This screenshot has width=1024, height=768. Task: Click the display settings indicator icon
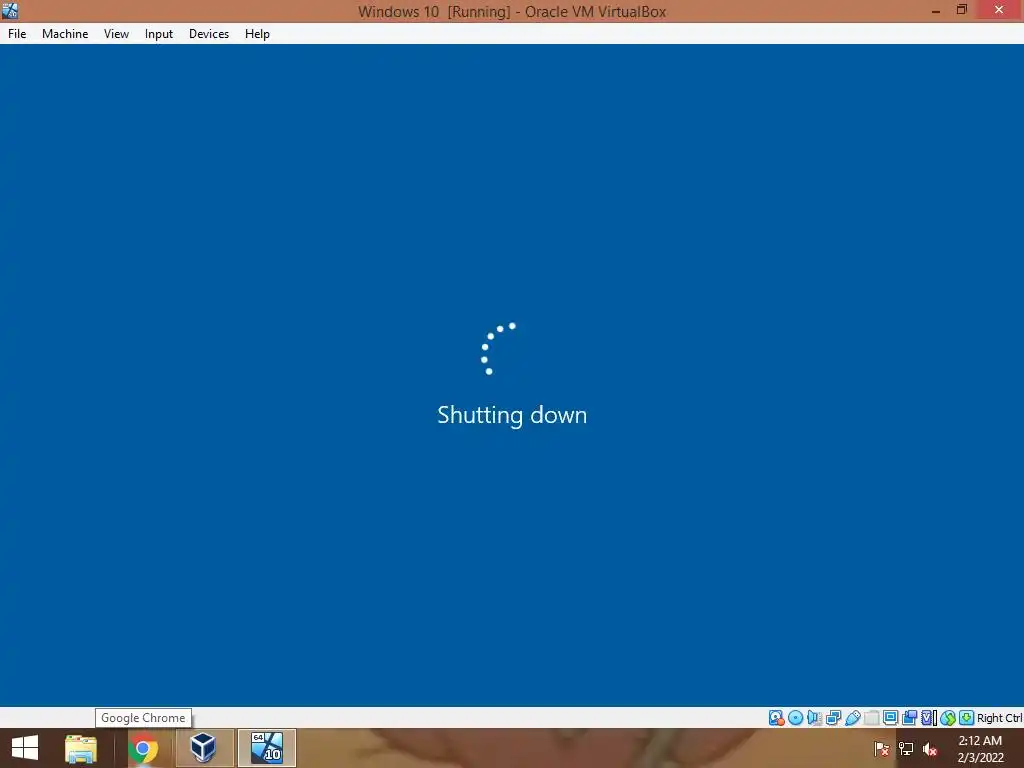point(890,718)
